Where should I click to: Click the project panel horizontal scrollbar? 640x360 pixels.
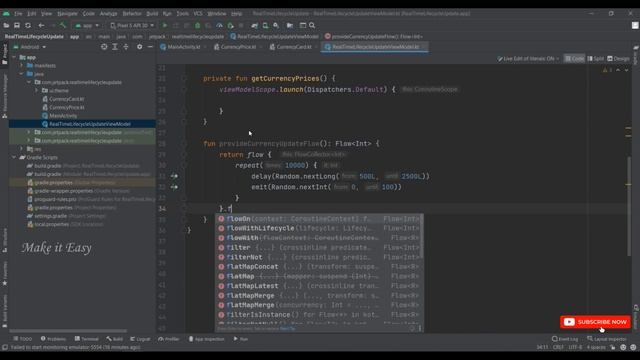[68, 331]
